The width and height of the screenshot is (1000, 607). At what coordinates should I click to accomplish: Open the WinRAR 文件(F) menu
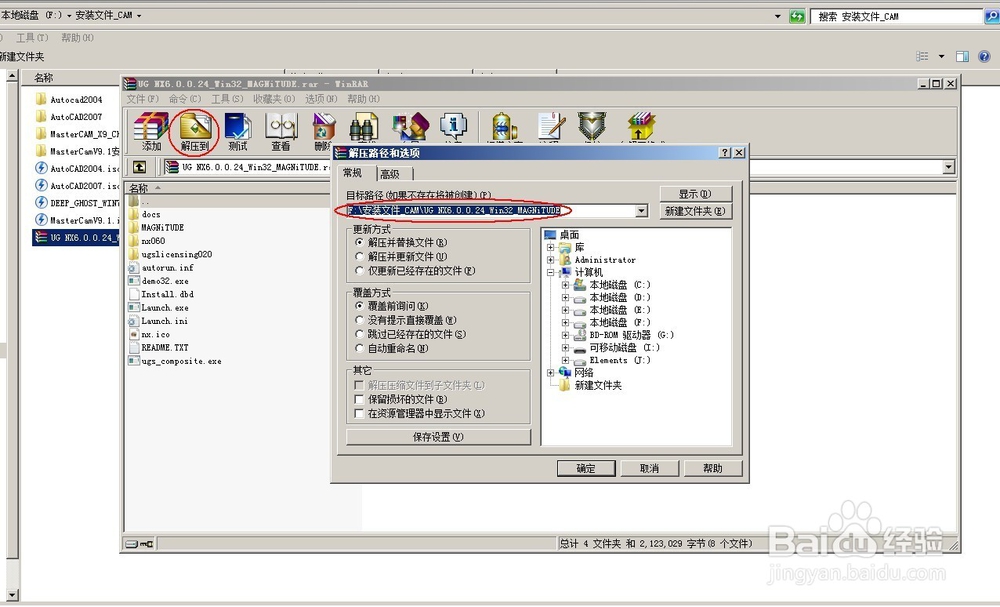coord(142,99)
